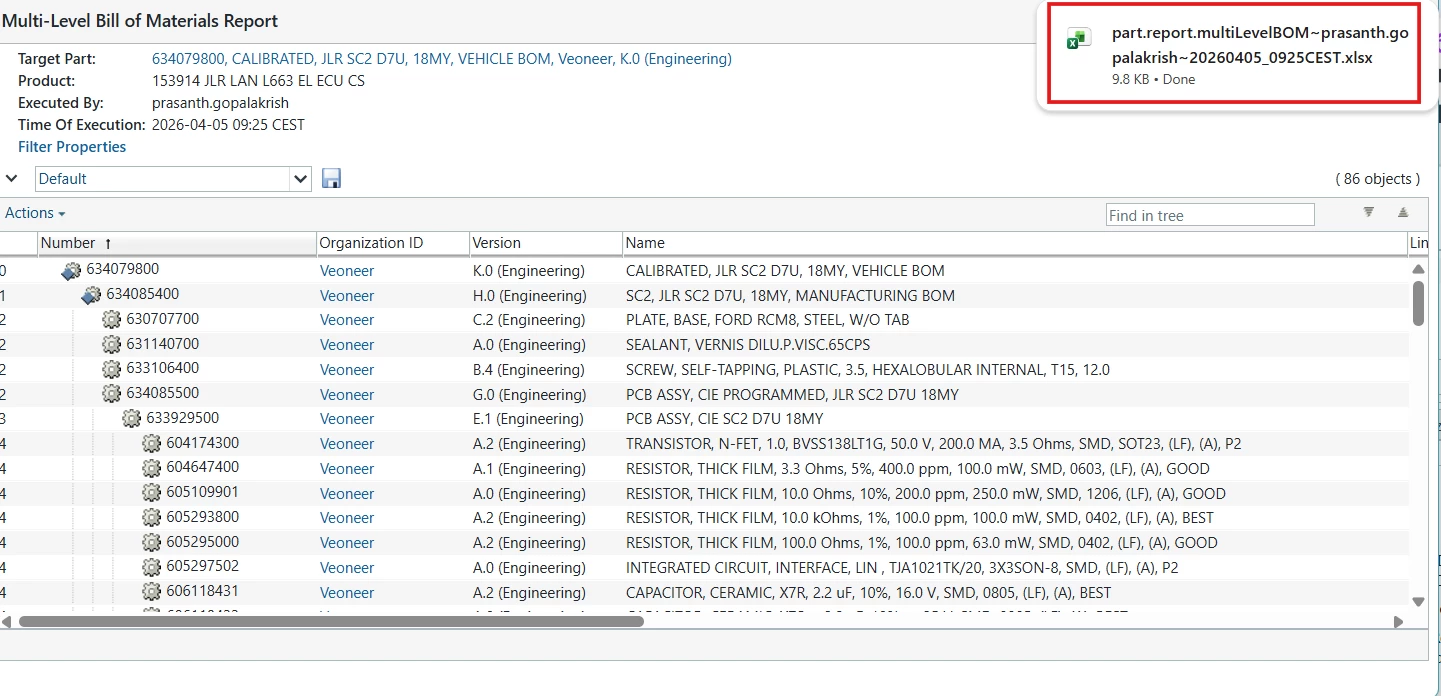The height and width of the screenshot is (696, 1441).
Task: Select part number 634085500 in the tree
Action: coord(163,394)
